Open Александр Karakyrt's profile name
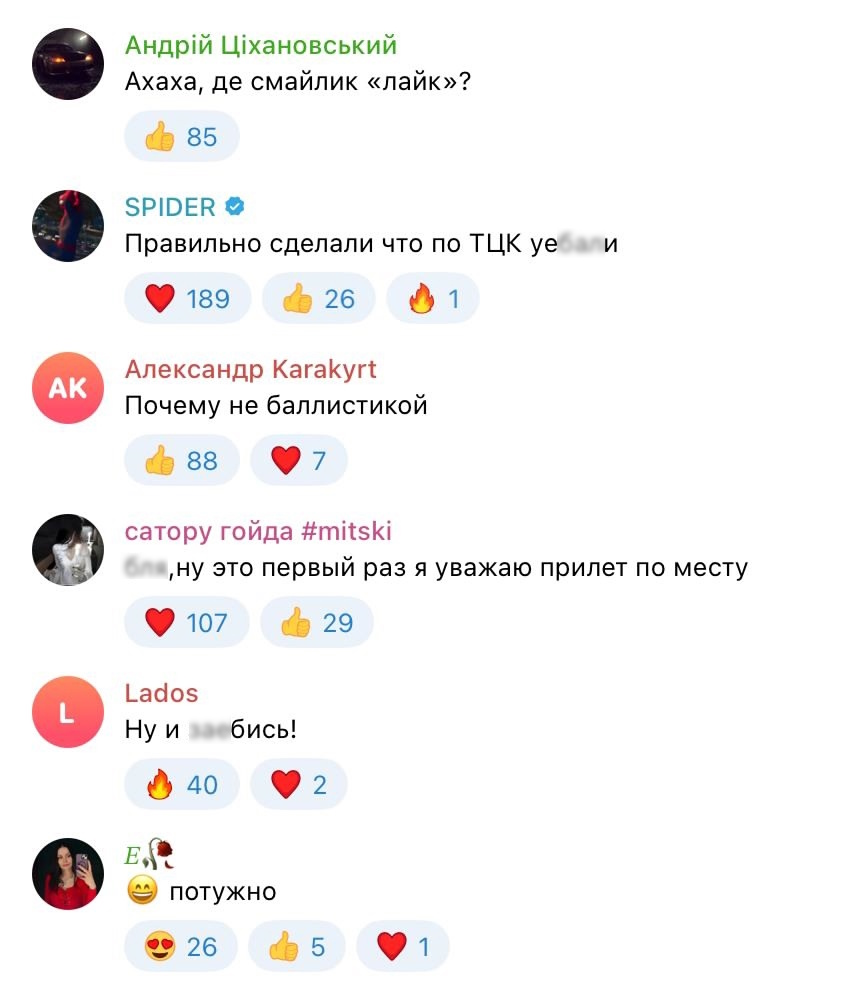852x986 pixels. click(x=250, y=370)
